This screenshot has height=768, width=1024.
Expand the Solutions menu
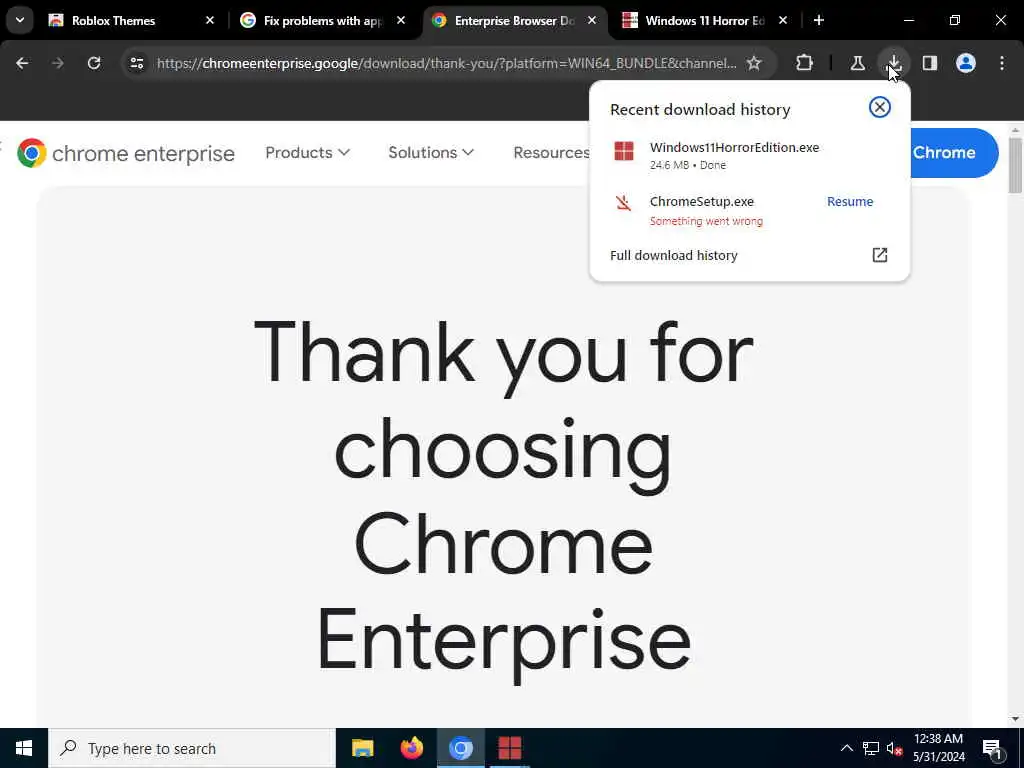point(430,152)
